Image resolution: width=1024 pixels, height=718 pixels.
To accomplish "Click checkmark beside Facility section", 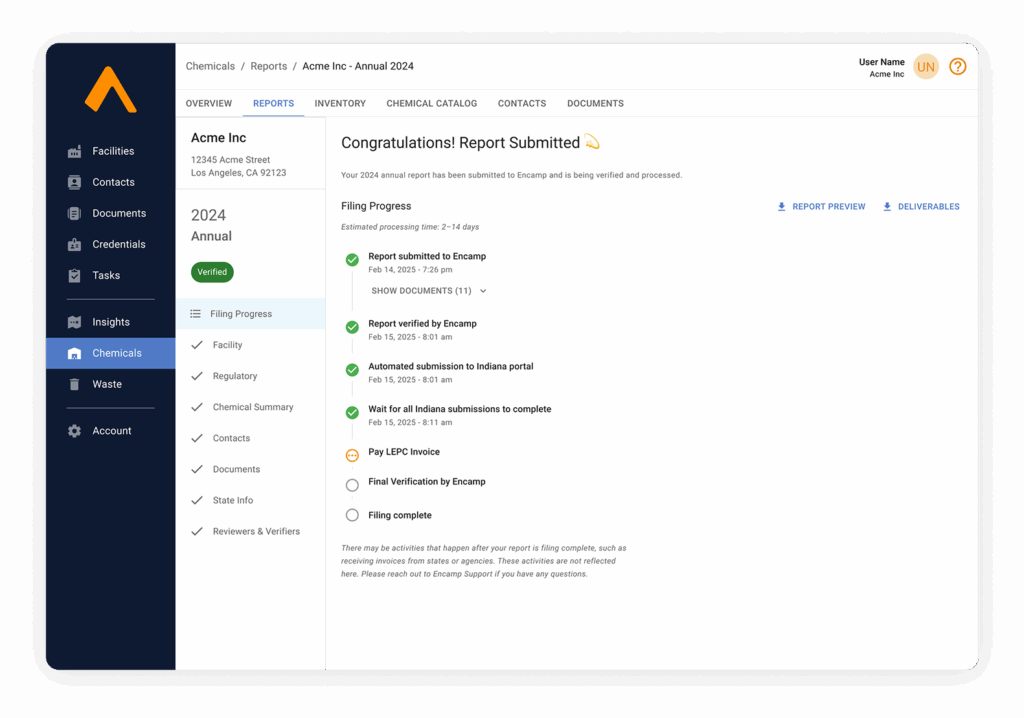I will (x=197, y=345).
